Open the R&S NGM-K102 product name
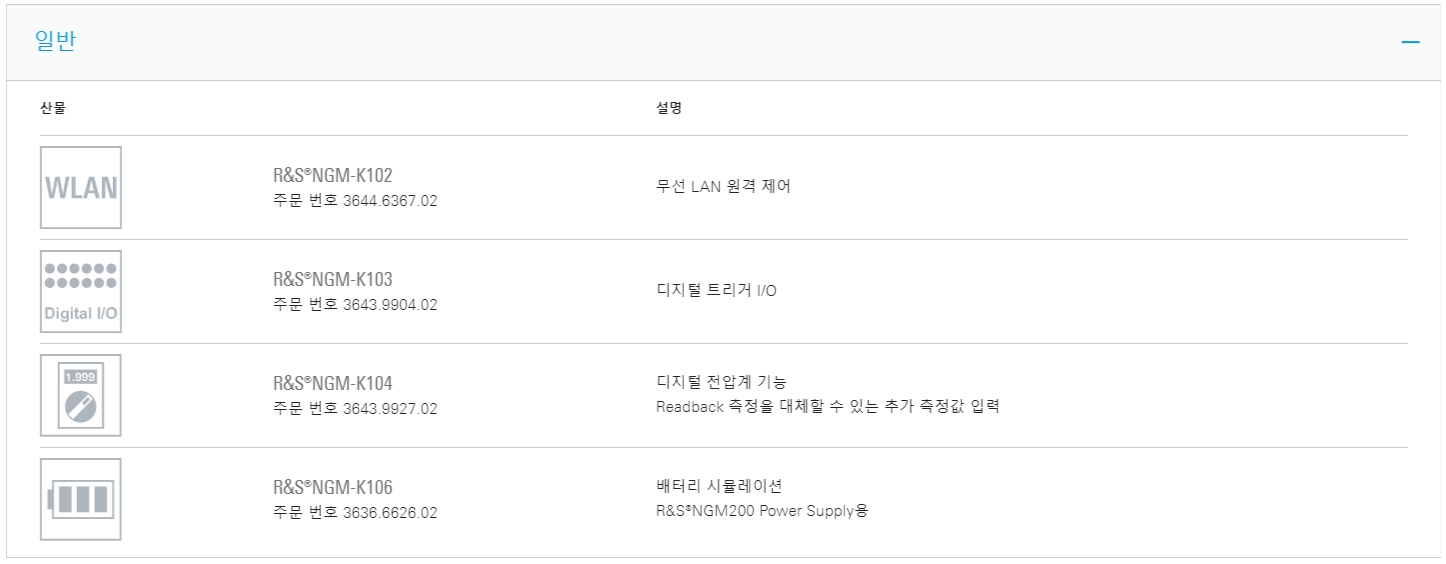This screenshot has height=564, width=1446. [333, 175]
